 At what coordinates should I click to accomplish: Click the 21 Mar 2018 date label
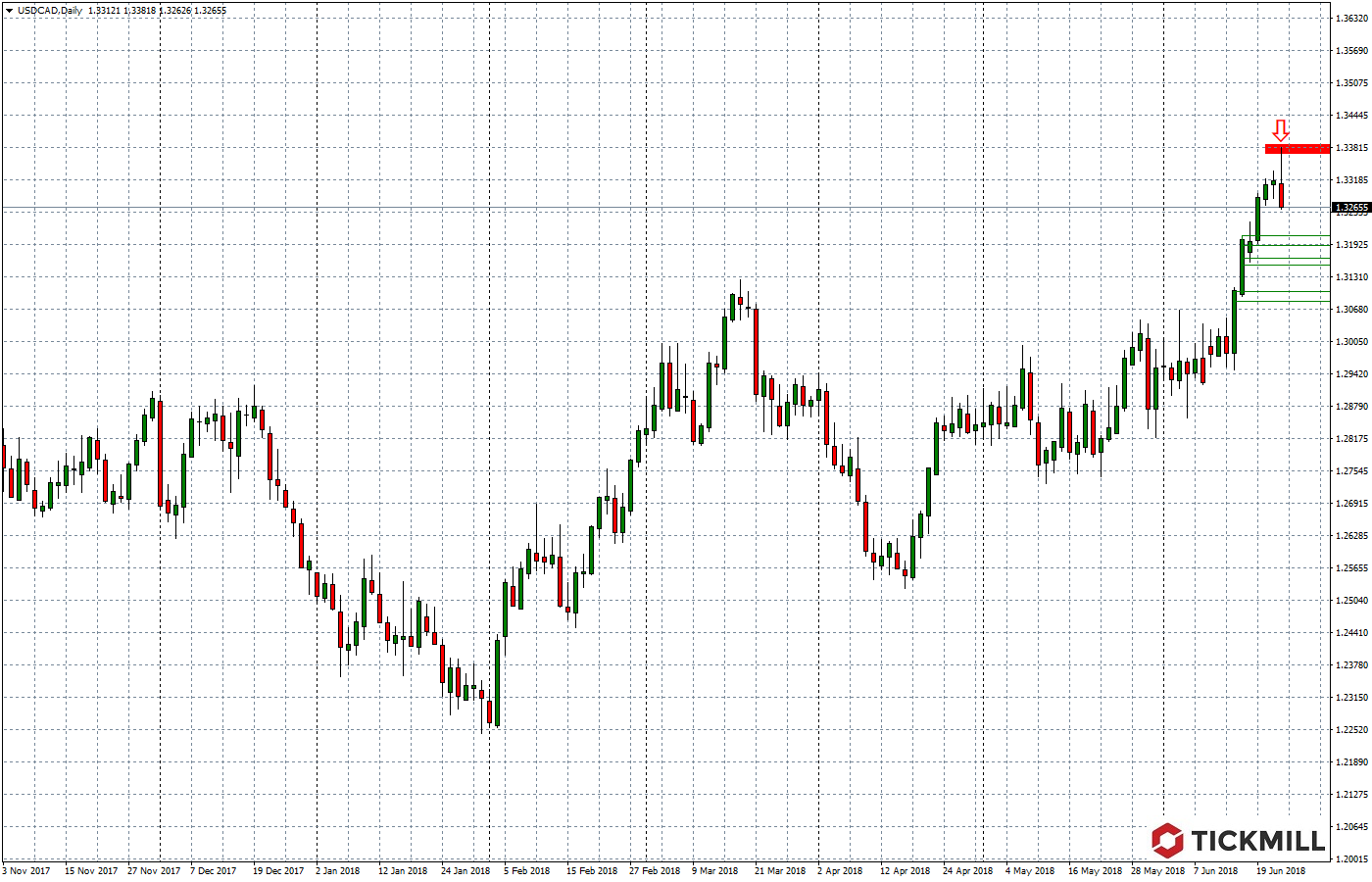pyautogui.click(x=780, y=870)
